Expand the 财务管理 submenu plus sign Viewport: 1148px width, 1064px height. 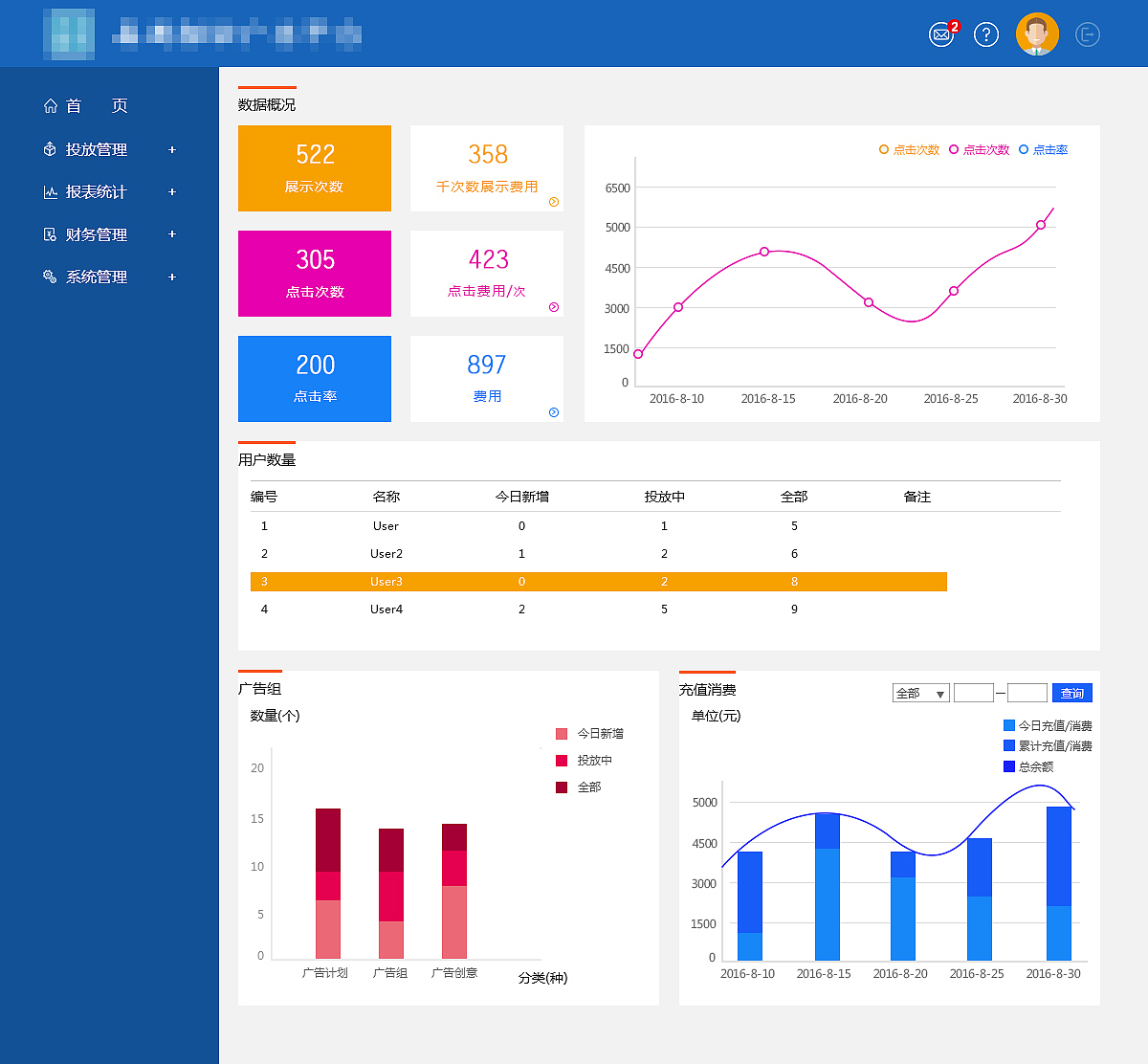click(x=172, y=234)
